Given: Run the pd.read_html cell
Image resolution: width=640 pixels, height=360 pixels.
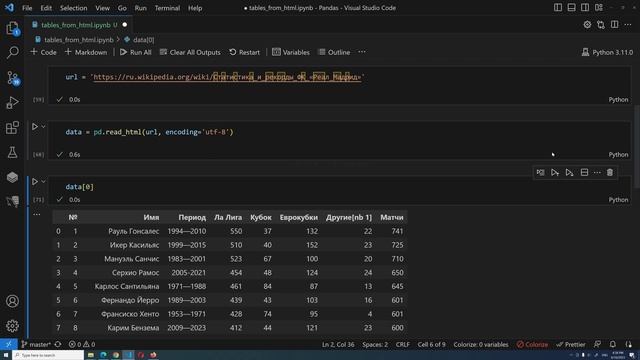Looking at the screenshot, I should pos(35,127).
